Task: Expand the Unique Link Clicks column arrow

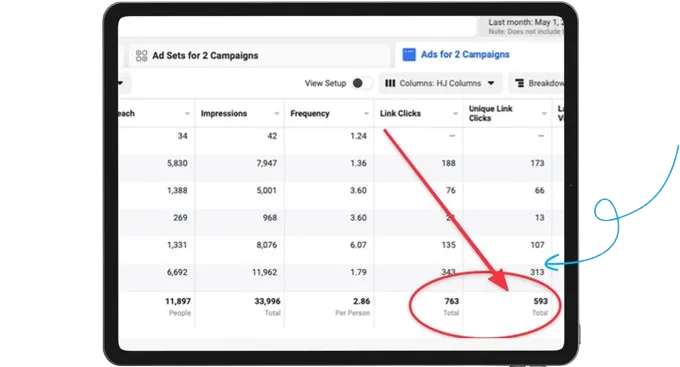Action: click(544, 114)
